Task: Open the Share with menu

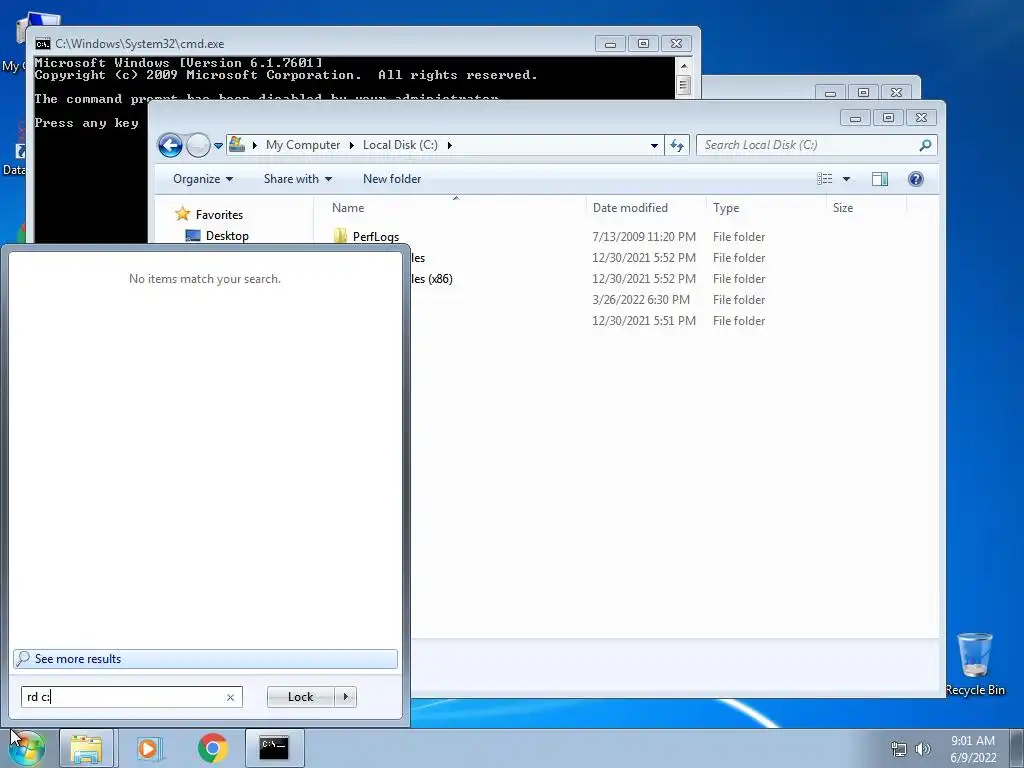Action: tap(298, 179)
